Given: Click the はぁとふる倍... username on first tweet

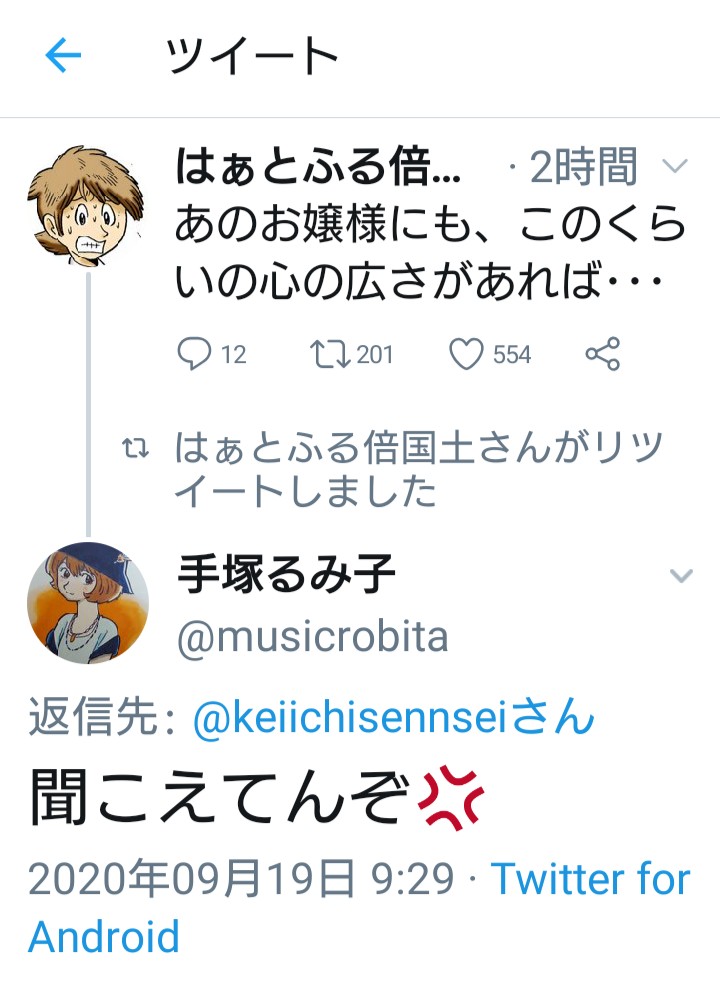Looking at the screenshot, I should [318, 168].
